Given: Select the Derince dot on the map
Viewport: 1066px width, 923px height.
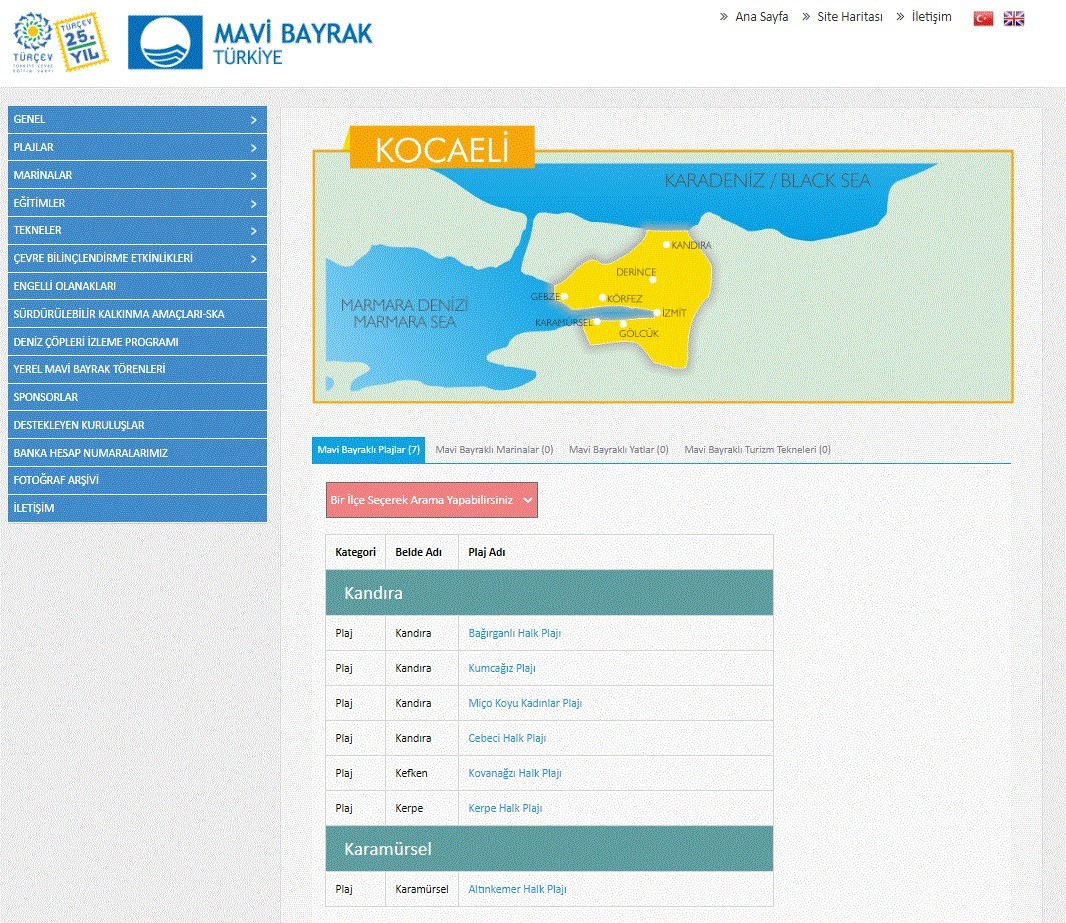Looking at the screenshot, I should click(x=653, y=280).
